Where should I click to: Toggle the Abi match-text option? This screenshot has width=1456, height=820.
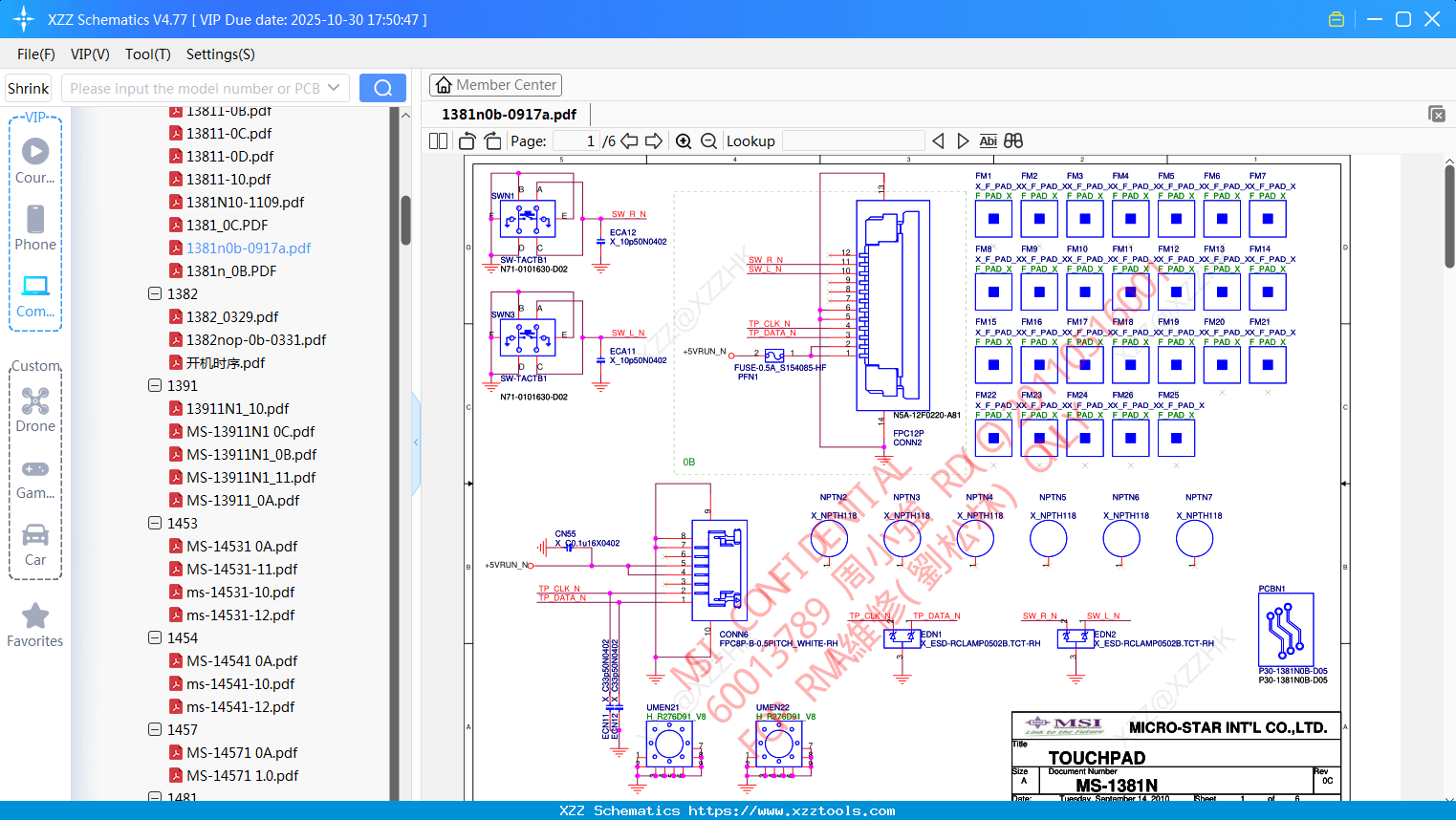[988, 141]
